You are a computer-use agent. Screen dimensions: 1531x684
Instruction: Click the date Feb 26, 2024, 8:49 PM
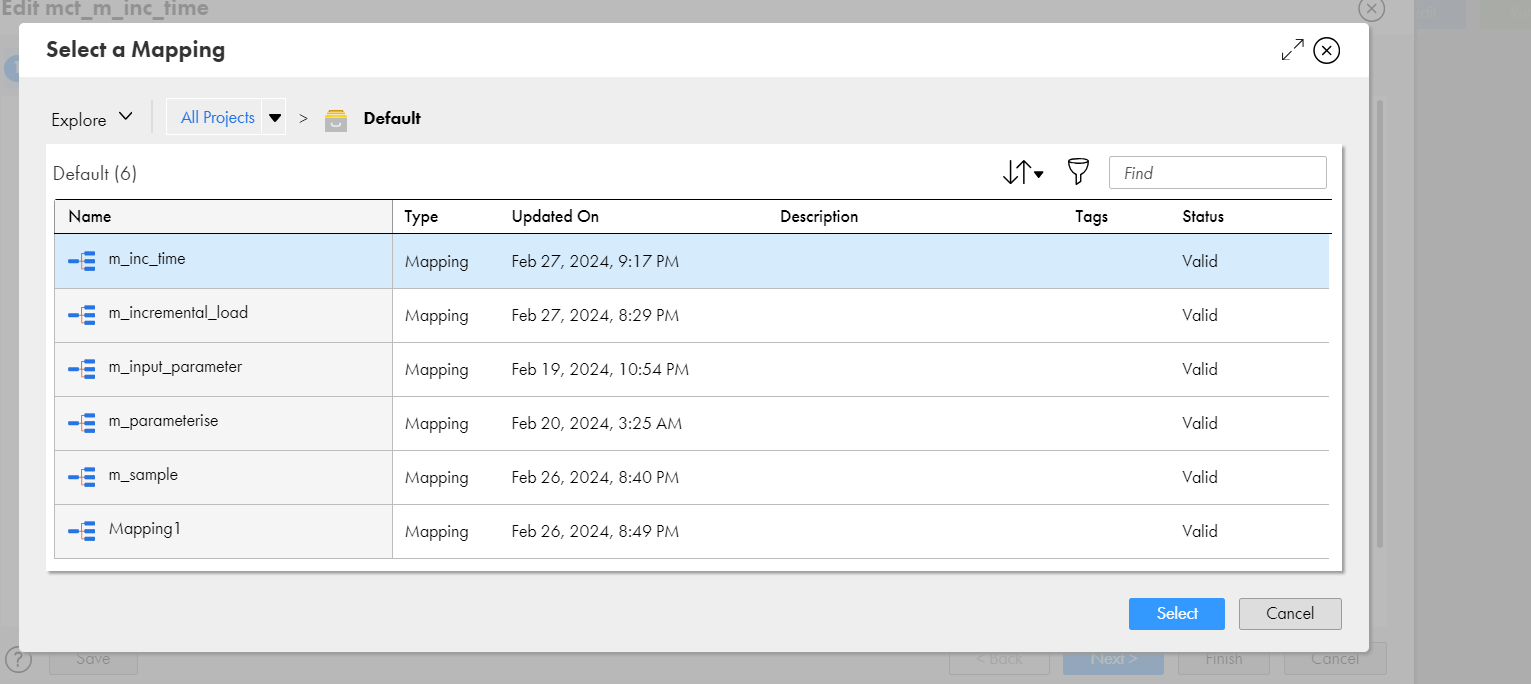[595, 531]
